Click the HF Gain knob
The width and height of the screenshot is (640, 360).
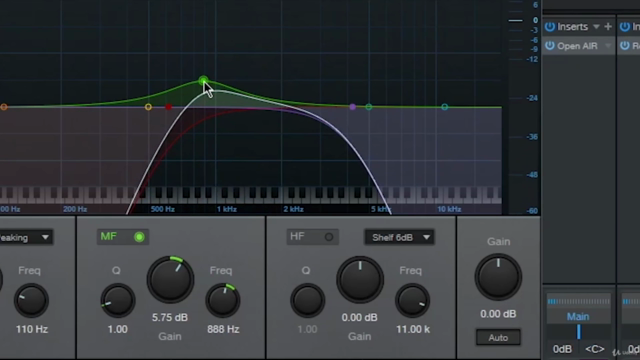pyautogui.click(x=360, y=280)
